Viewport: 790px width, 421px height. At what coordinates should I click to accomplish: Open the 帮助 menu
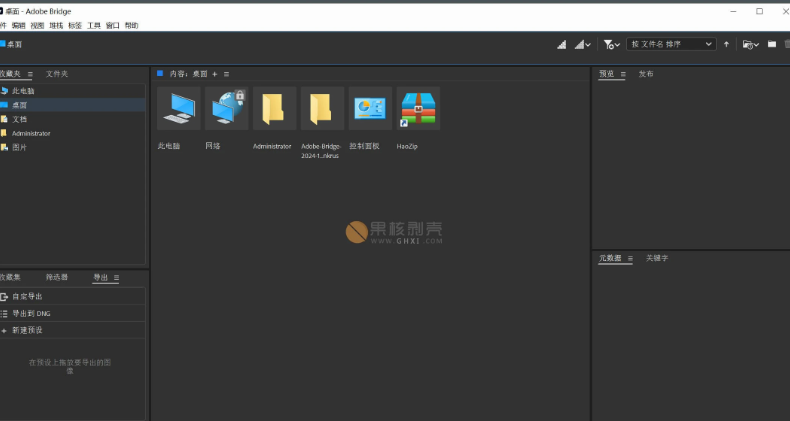(x=131, y=25)
